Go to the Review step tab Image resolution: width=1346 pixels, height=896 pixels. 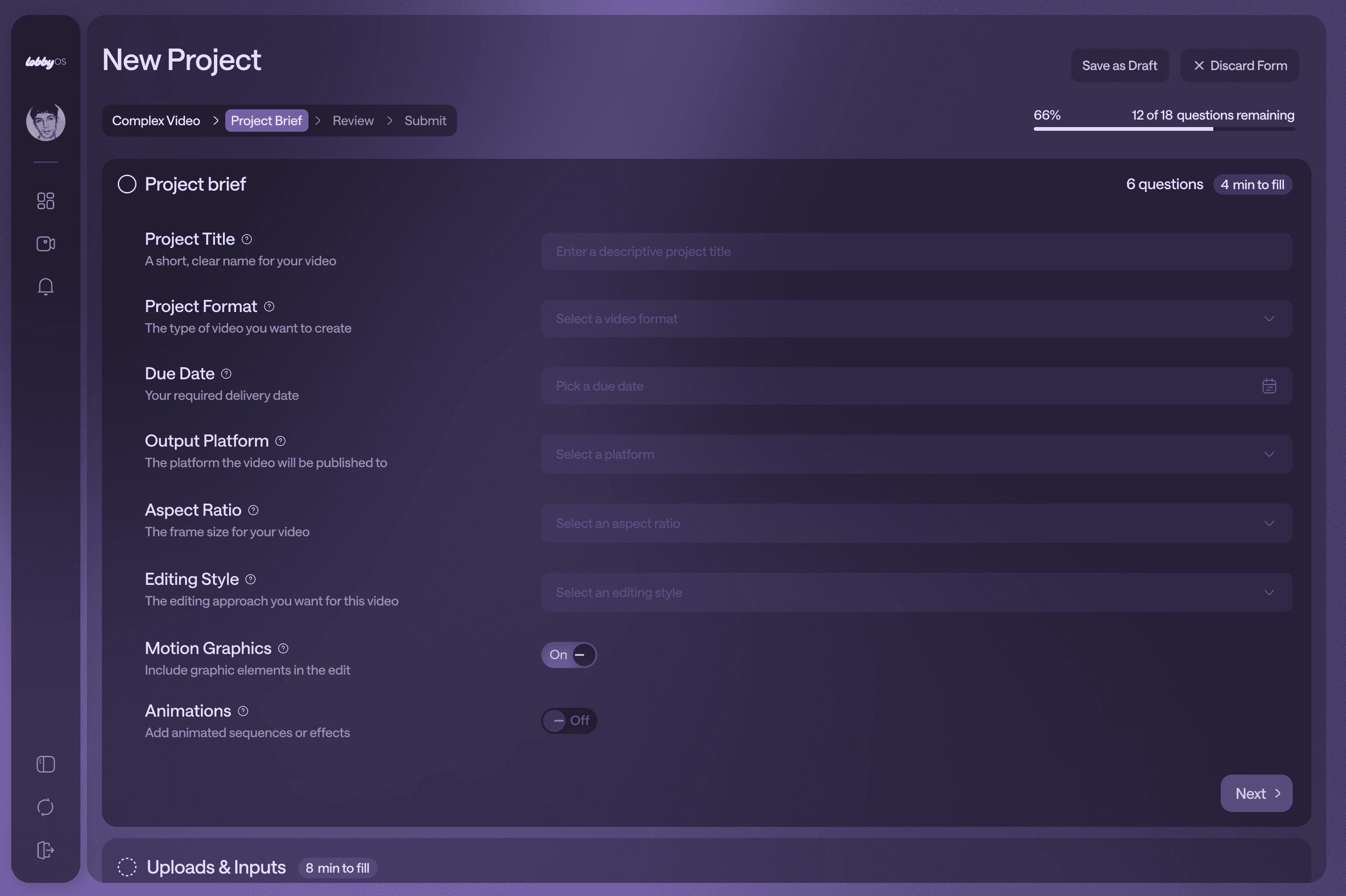[353, 121]
